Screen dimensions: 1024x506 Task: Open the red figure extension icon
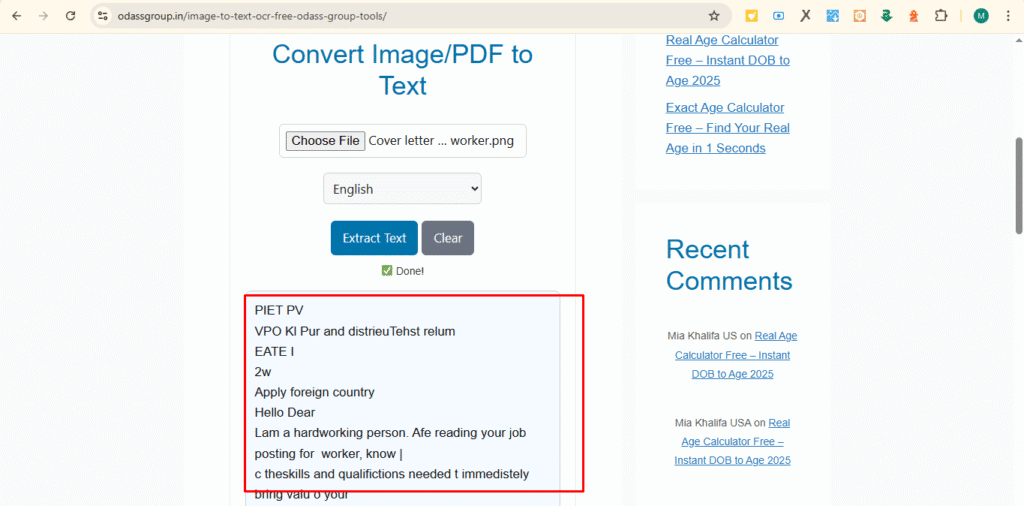[x=914, y=16]
